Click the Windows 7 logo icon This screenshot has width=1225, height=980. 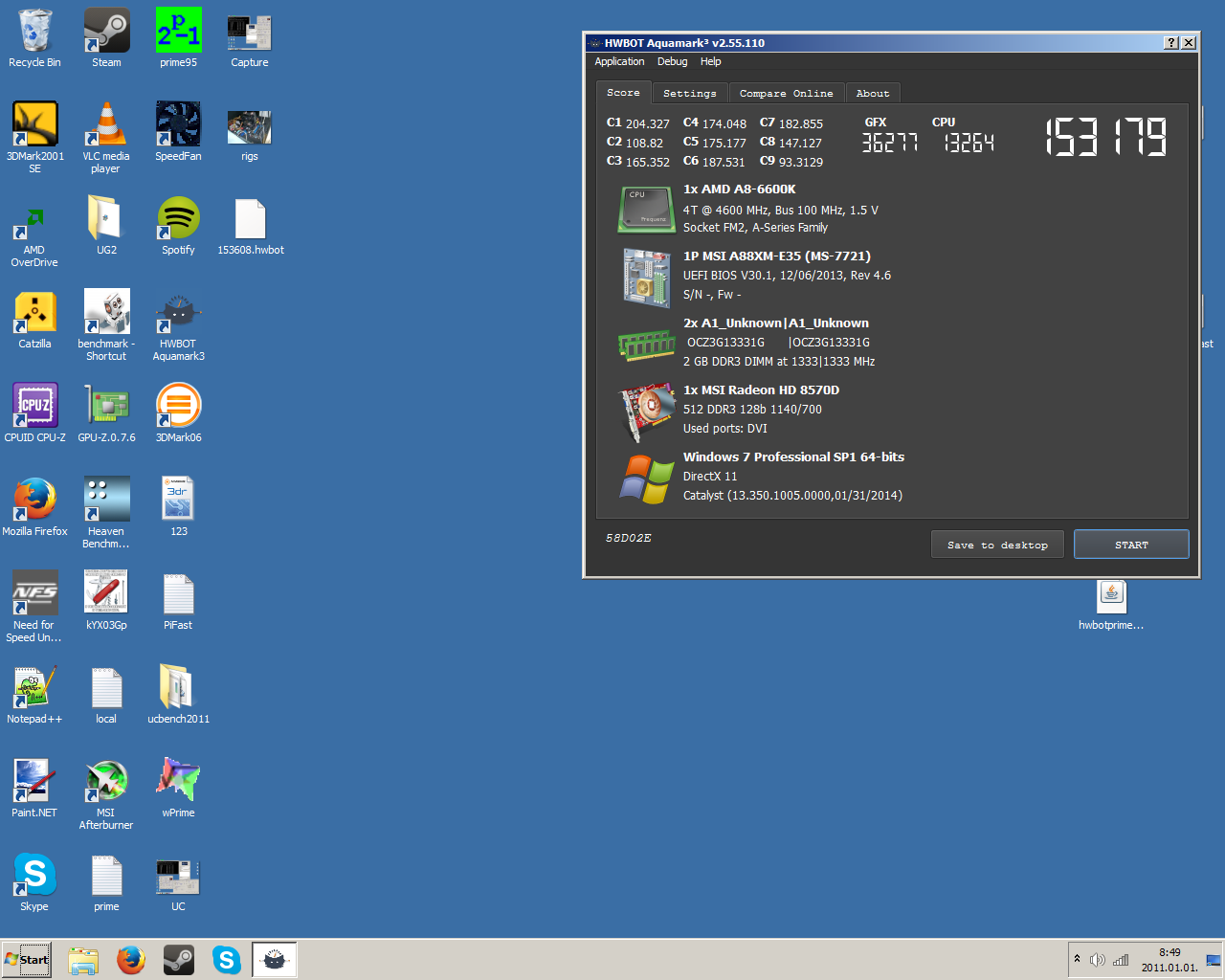tap(646, 479)
